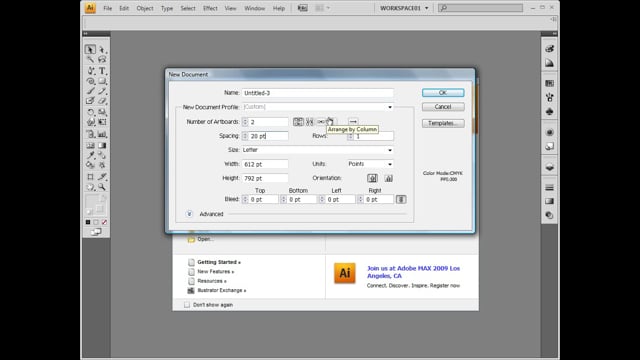Viewport: 640px width, 360px height.
Task: Select the Pencil tool
Action: 102,91
